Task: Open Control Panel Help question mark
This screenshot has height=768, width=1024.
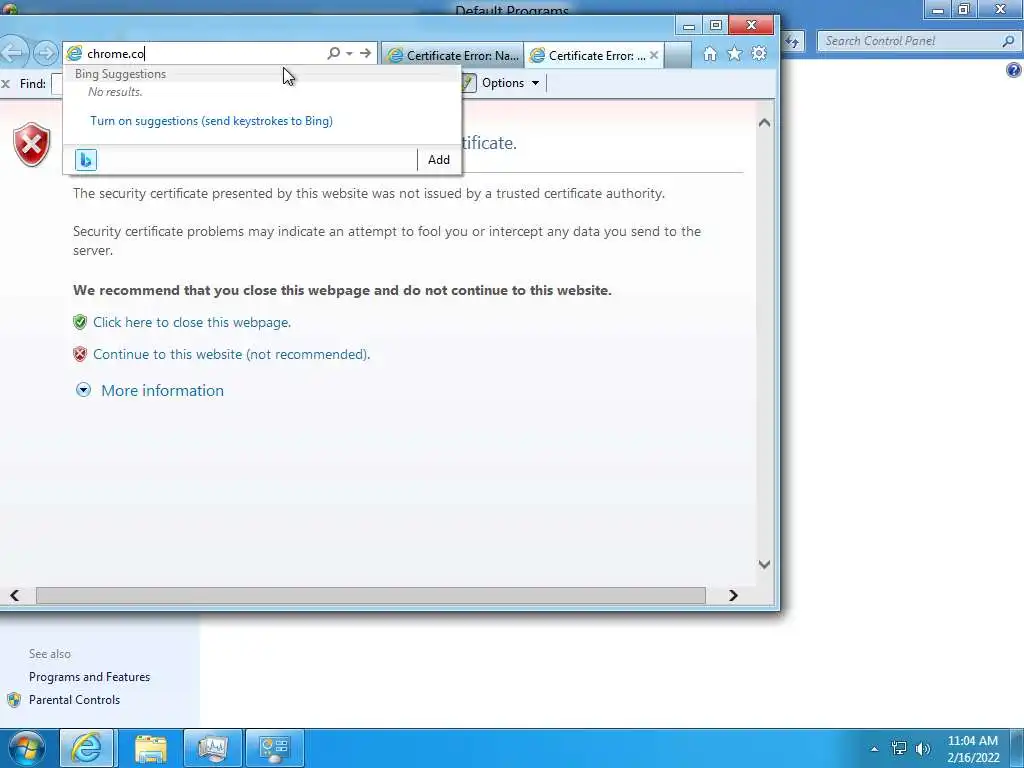Action: pos(1014,70)
